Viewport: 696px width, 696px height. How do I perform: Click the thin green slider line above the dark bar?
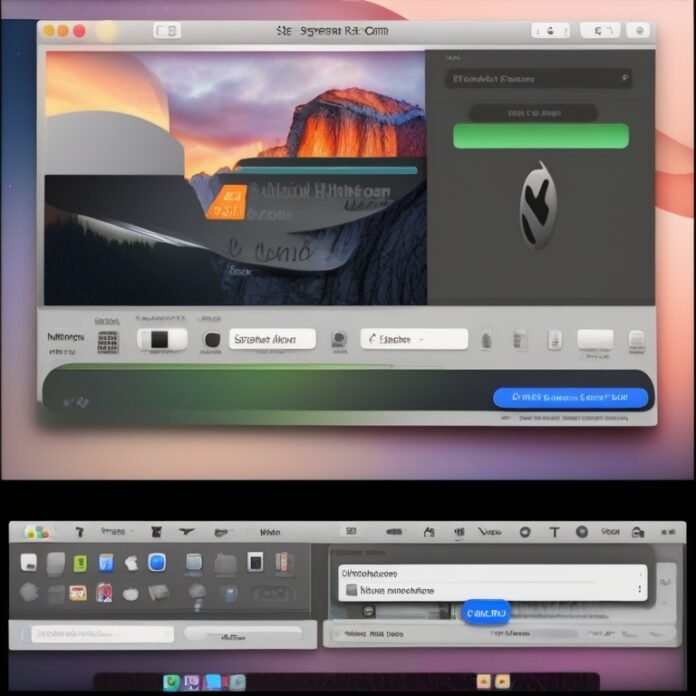click(x=226, y=366)
